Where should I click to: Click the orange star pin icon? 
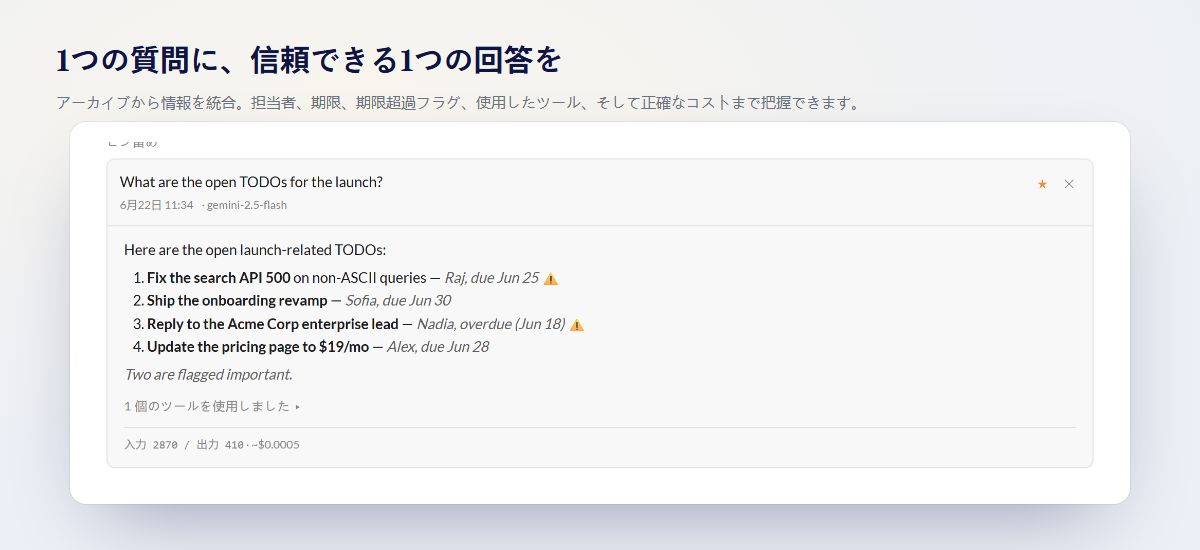(x=1042, y=184)
